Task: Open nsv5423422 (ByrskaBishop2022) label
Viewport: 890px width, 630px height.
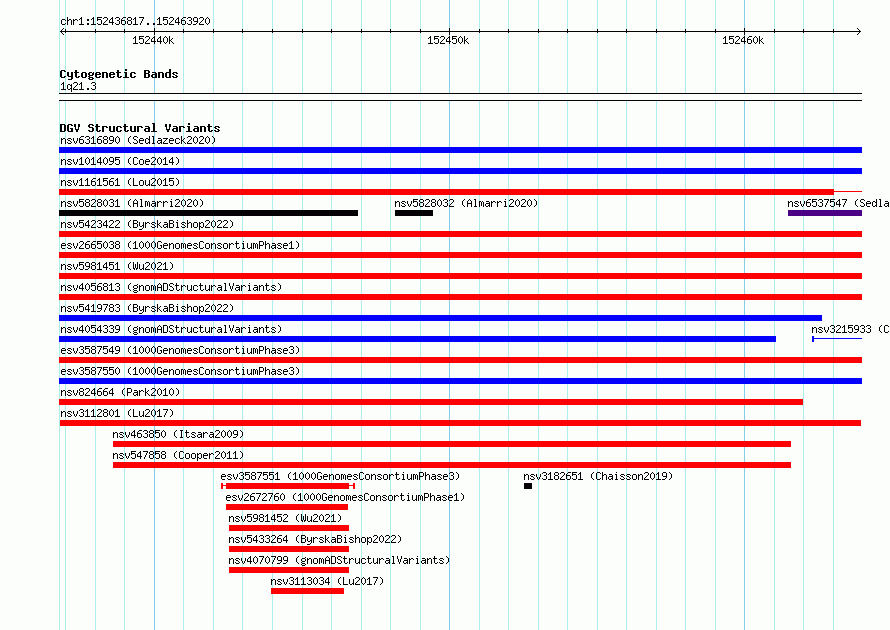Action: point(147,224)
